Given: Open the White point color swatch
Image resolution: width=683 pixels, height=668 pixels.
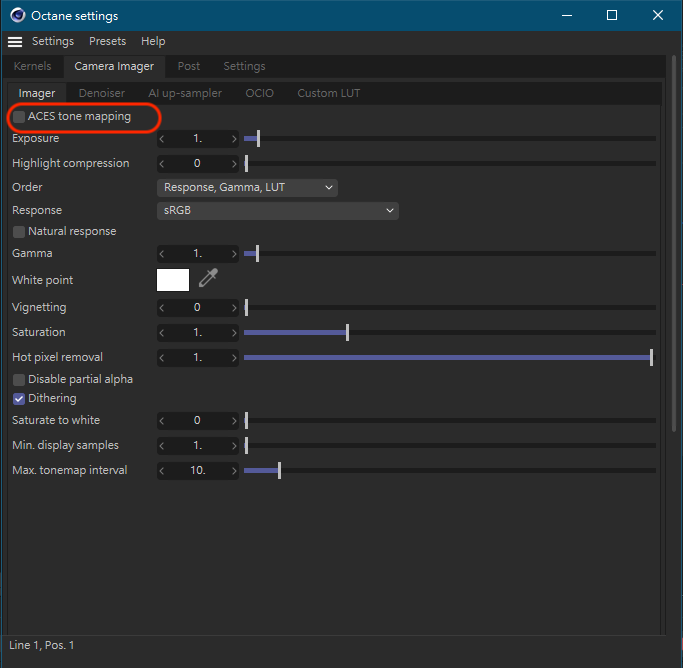Looking at the screenshot, I should point(173,280).
